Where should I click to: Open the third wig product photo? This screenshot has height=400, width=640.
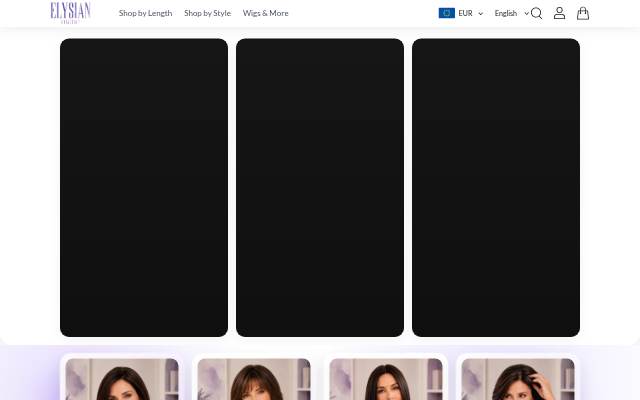tap(386, 379)
